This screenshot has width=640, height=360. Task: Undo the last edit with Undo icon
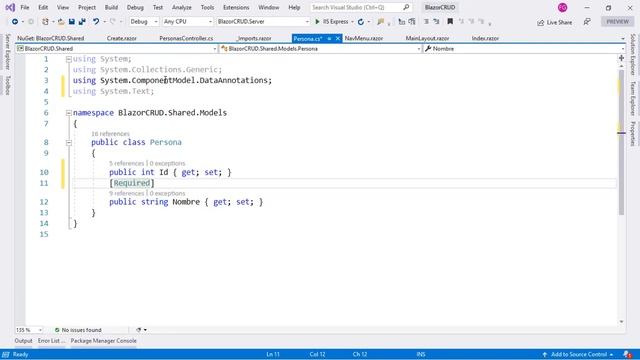coord(96,22)
